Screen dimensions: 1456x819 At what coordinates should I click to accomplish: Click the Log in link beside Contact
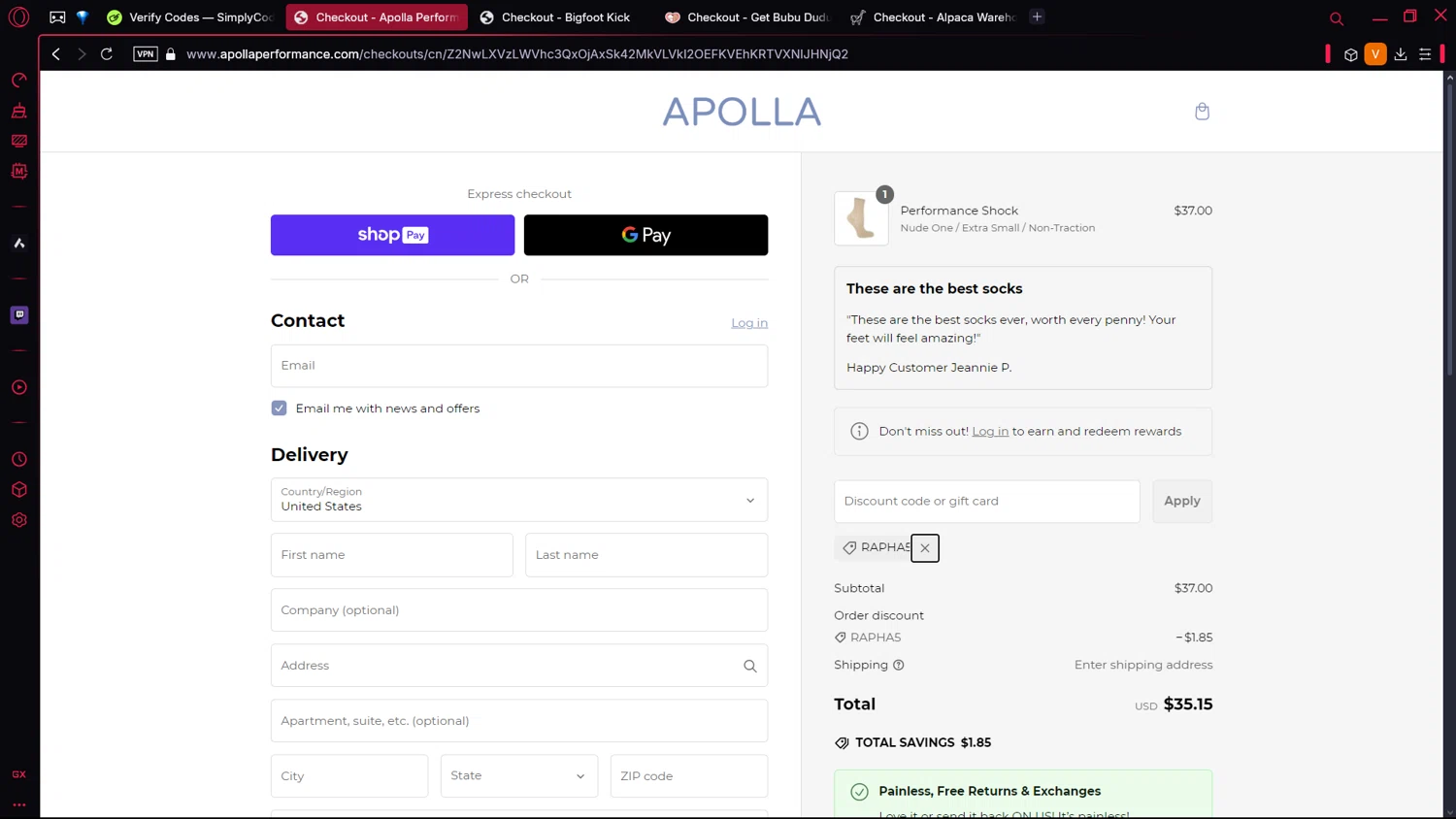click(749, 323)
